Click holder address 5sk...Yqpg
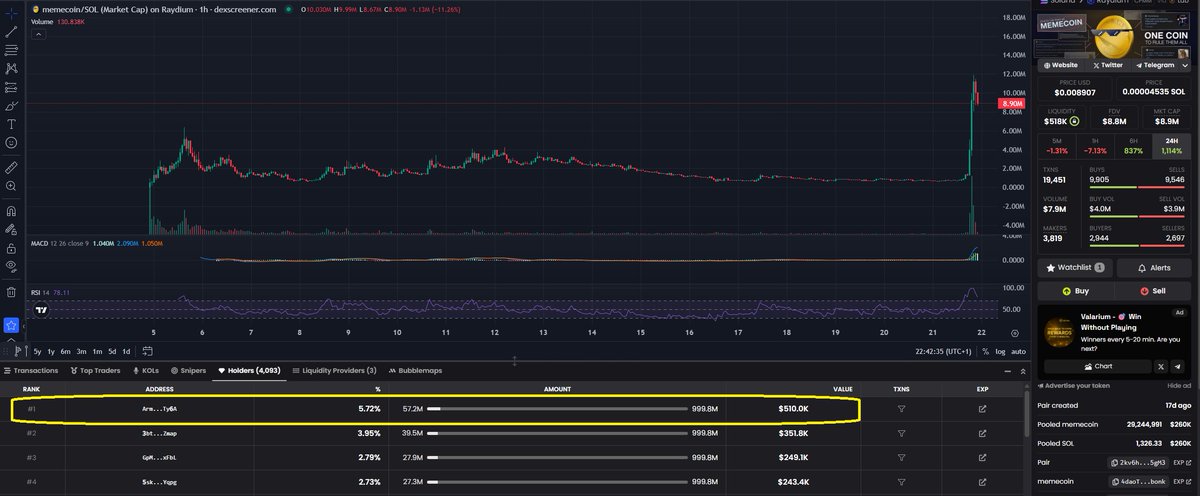1200x496 pixels. tap(160, 481)
